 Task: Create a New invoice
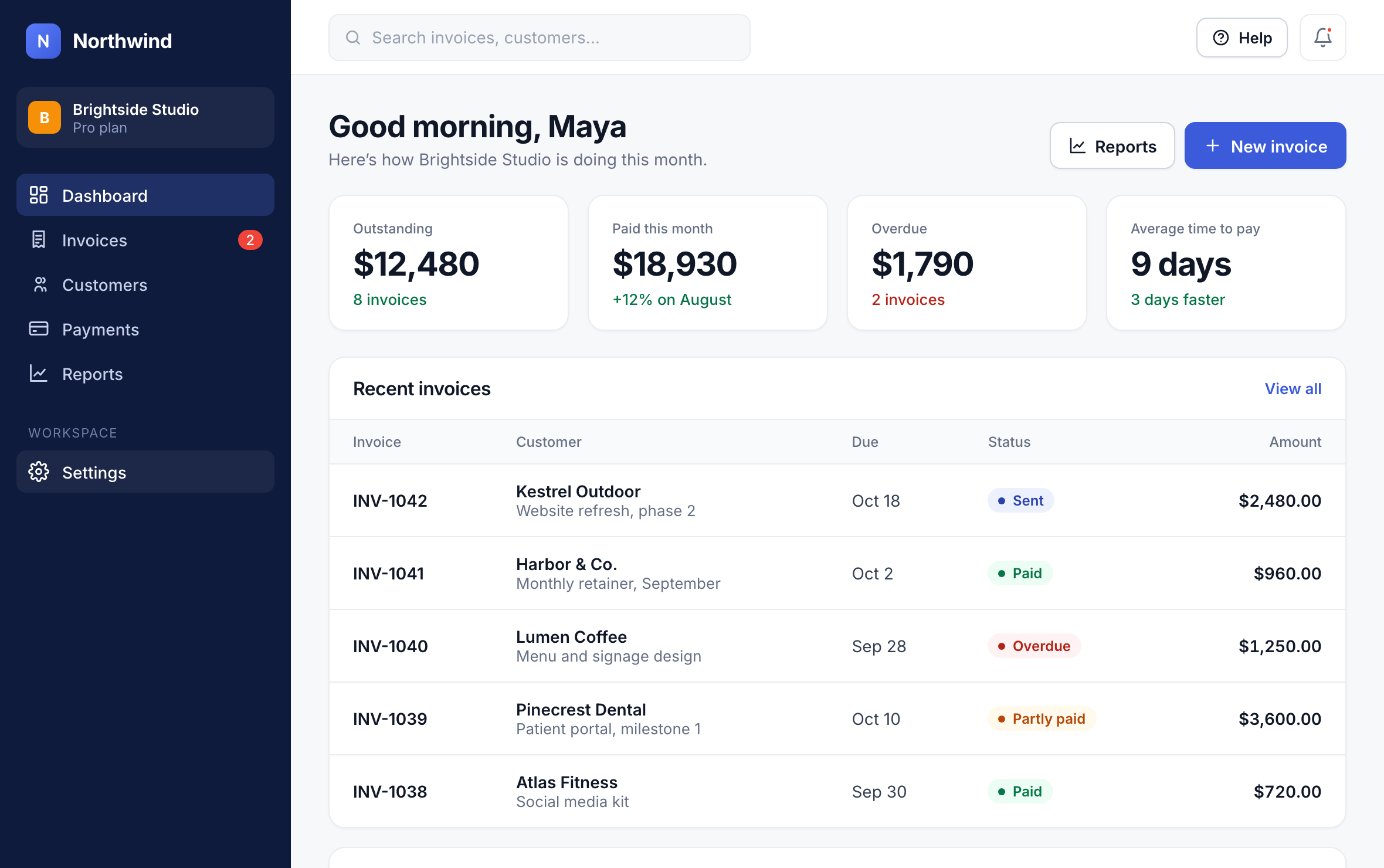click(1266, 146)
